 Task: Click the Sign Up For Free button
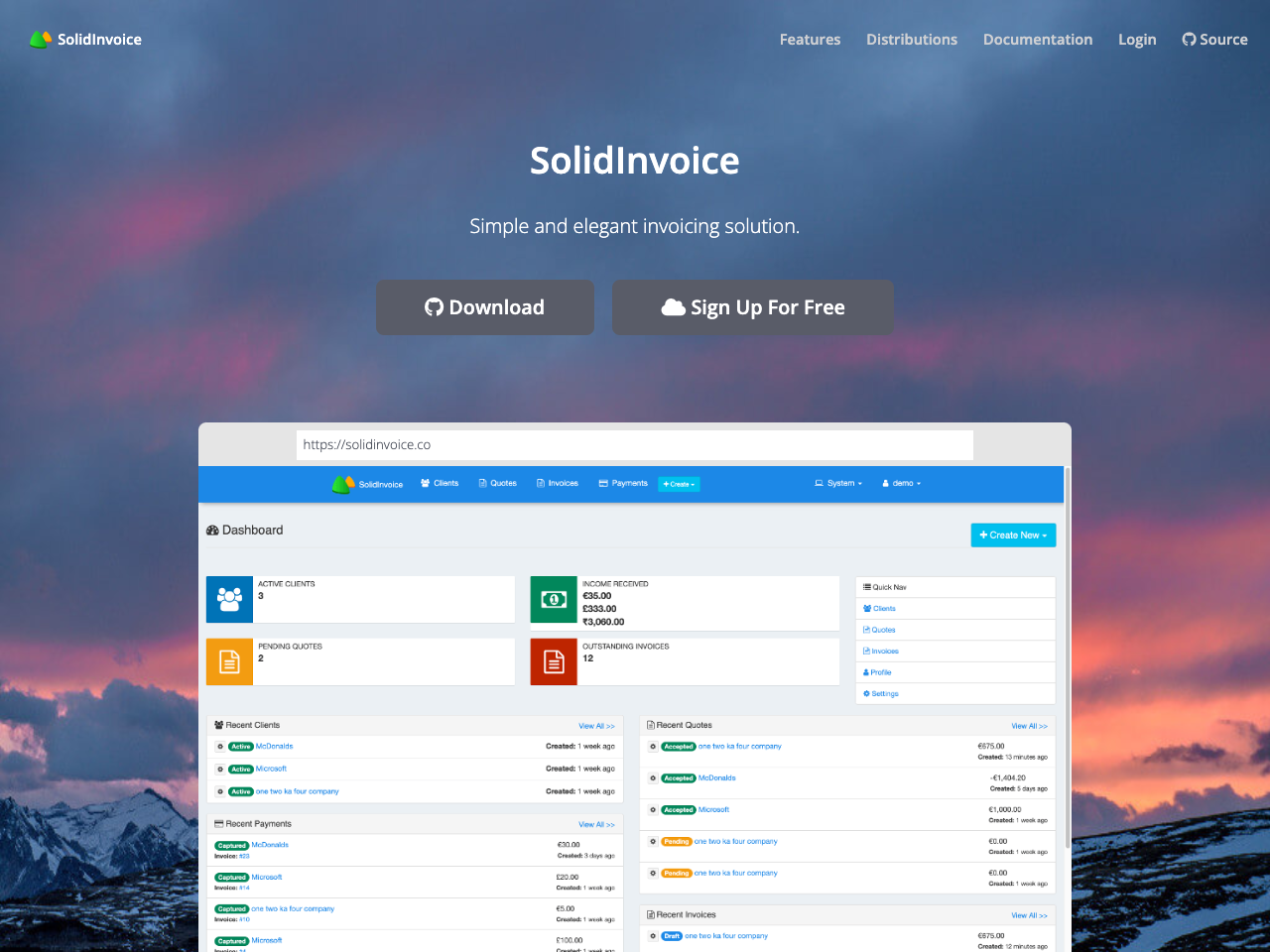(x=753, y=307)
